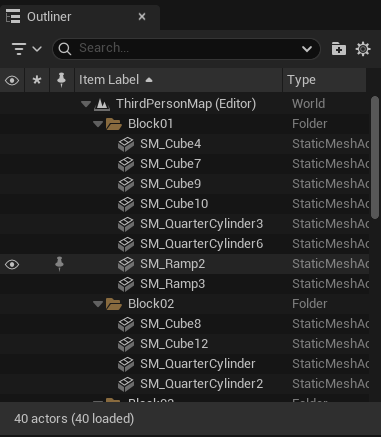The image size is (381, 437).
Task: Click the SM_QuarterCylinder3 static mesh icon
Action: coord(126,224)
